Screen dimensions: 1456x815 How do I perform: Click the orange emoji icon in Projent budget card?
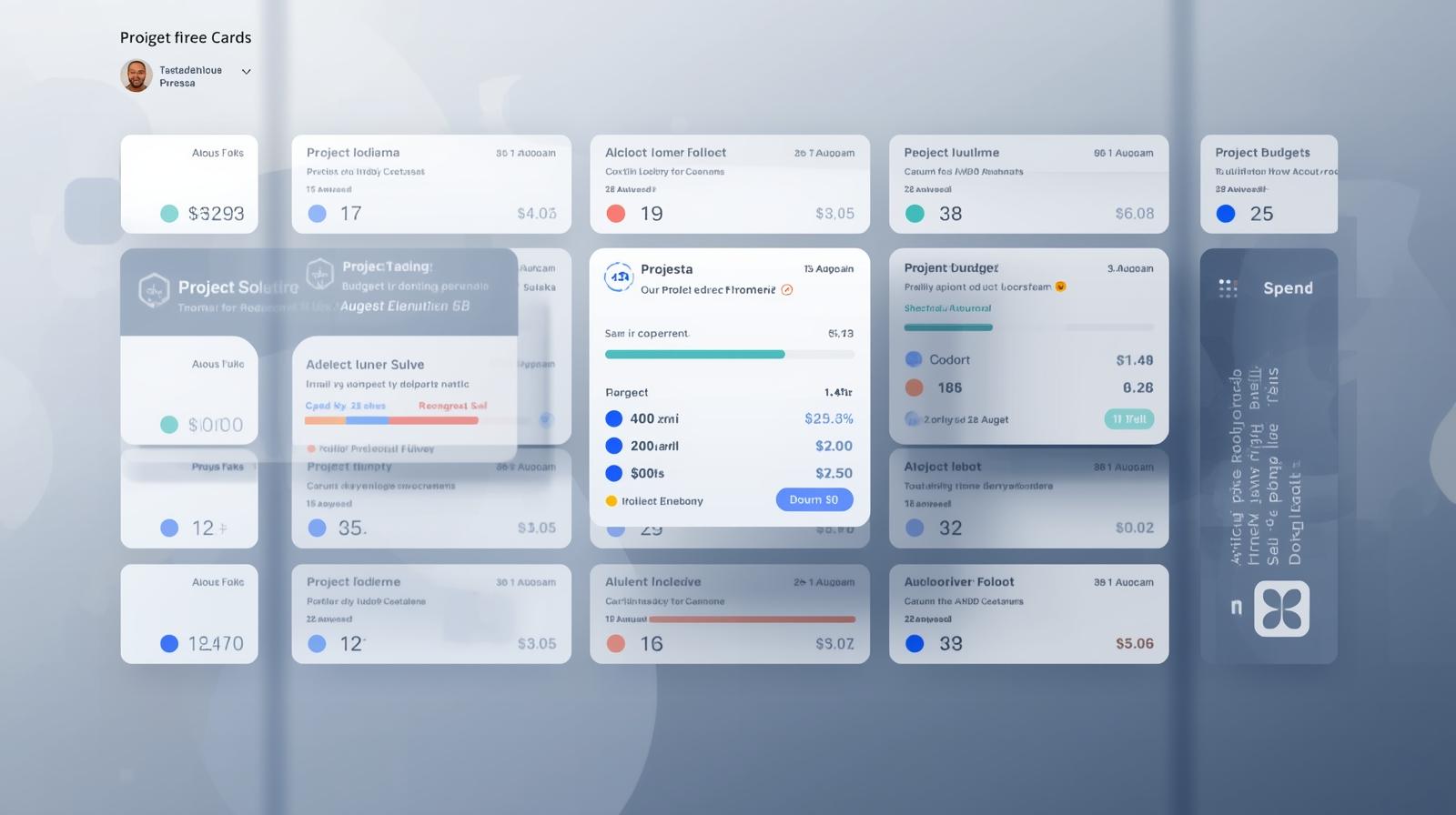[x=1060, y=287]
